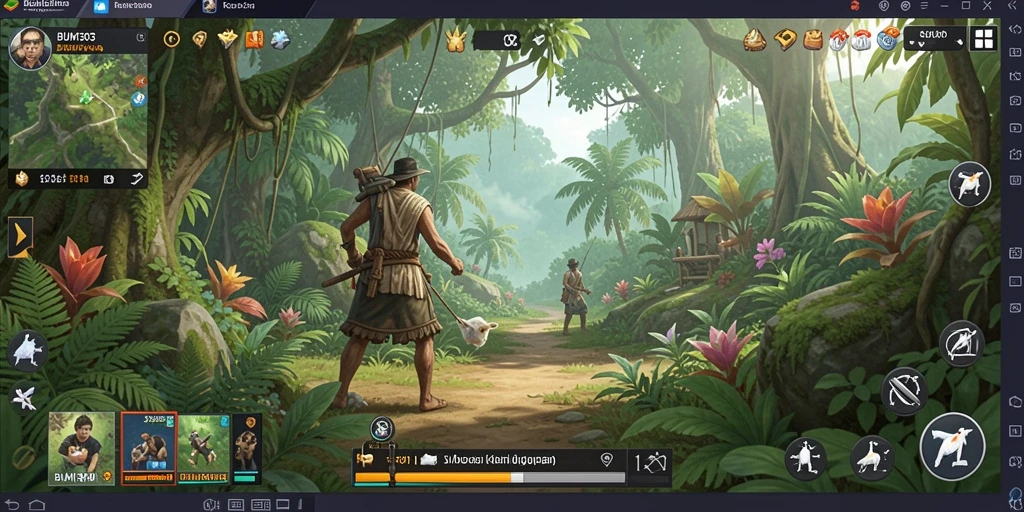The image size is (1024, 512).
Task: Click the red marker on the minimap
Action: 140,81
